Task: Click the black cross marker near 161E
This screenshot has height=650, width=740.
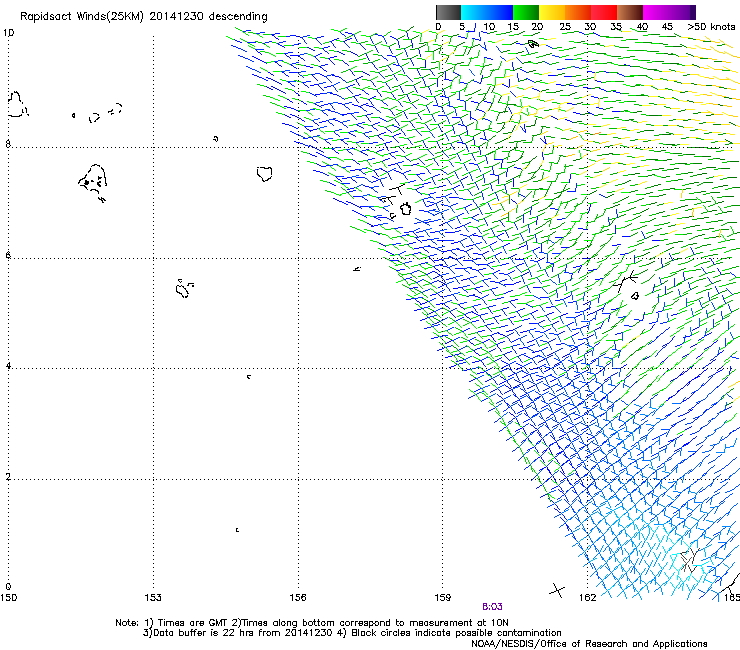Action: click(x=557, y=590)
